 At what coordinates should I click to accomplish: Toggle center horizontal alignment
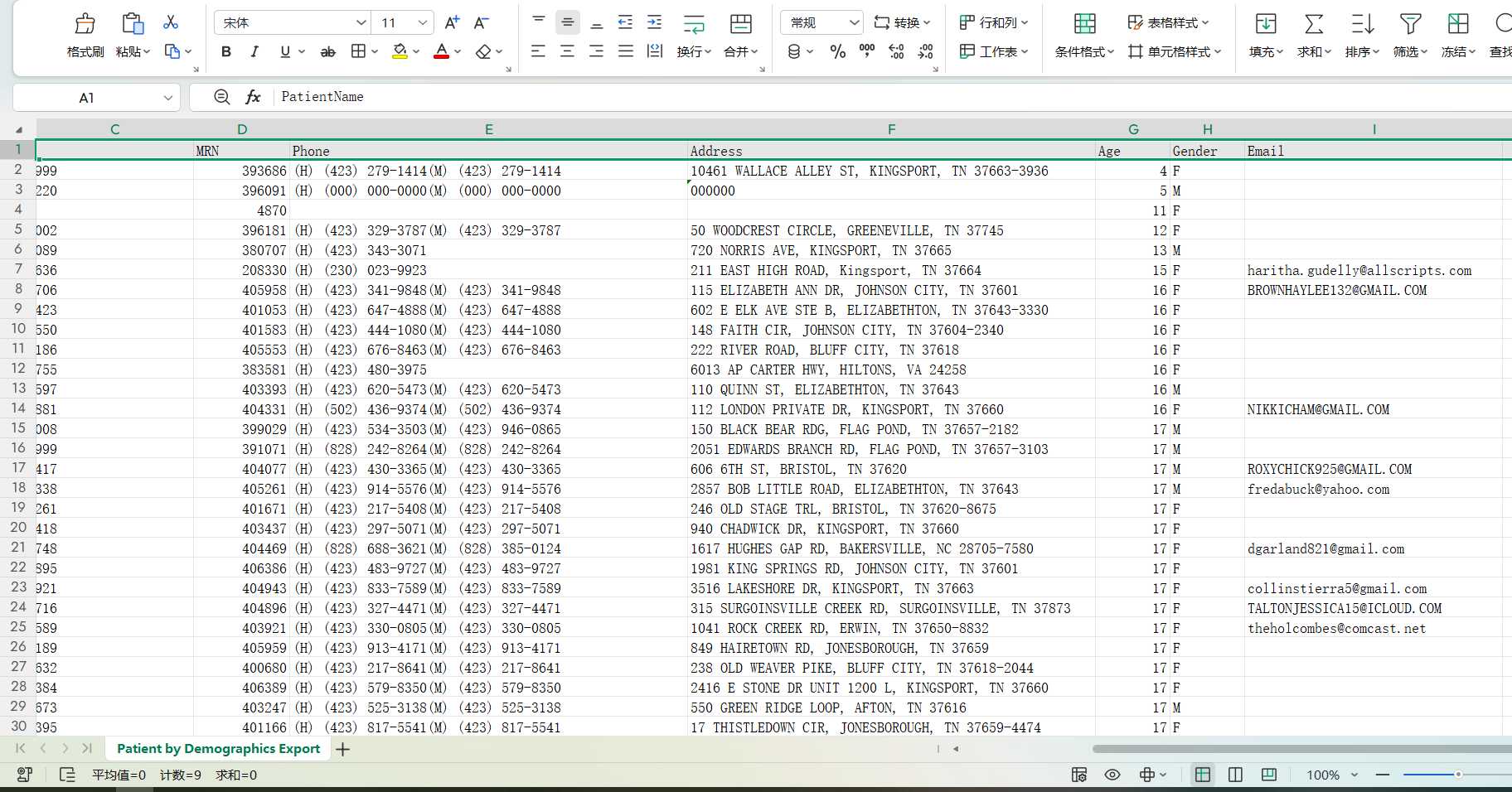(x=567, y=51)
